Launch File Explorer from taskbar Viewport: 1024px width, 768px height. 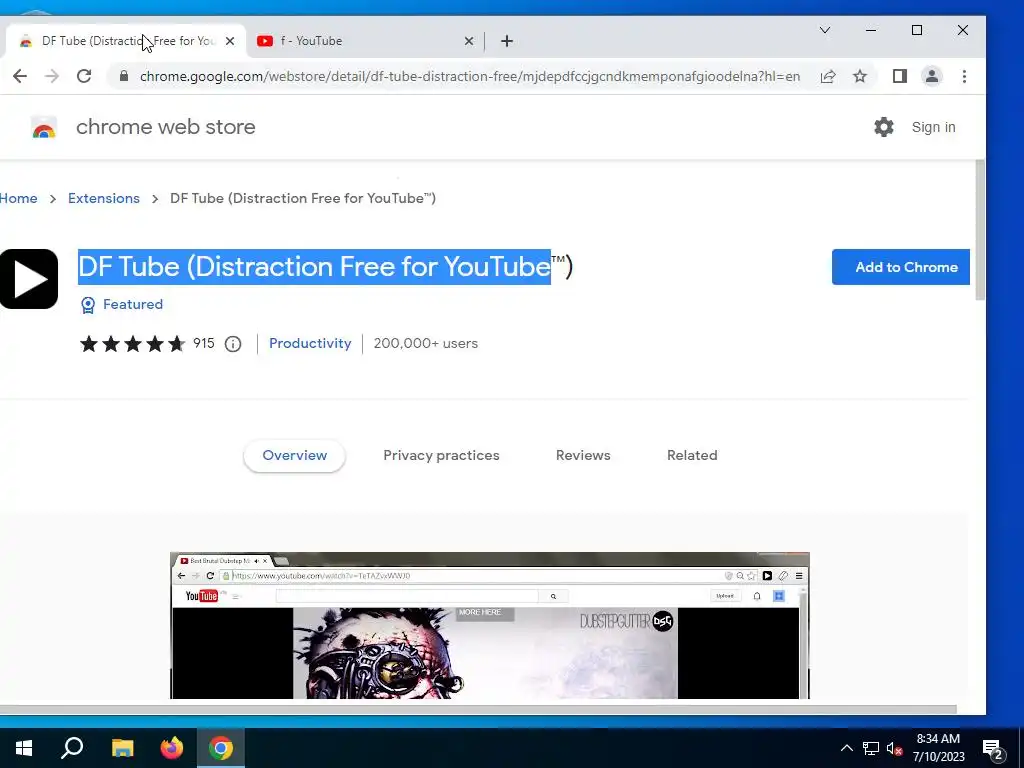pos(122,748)
